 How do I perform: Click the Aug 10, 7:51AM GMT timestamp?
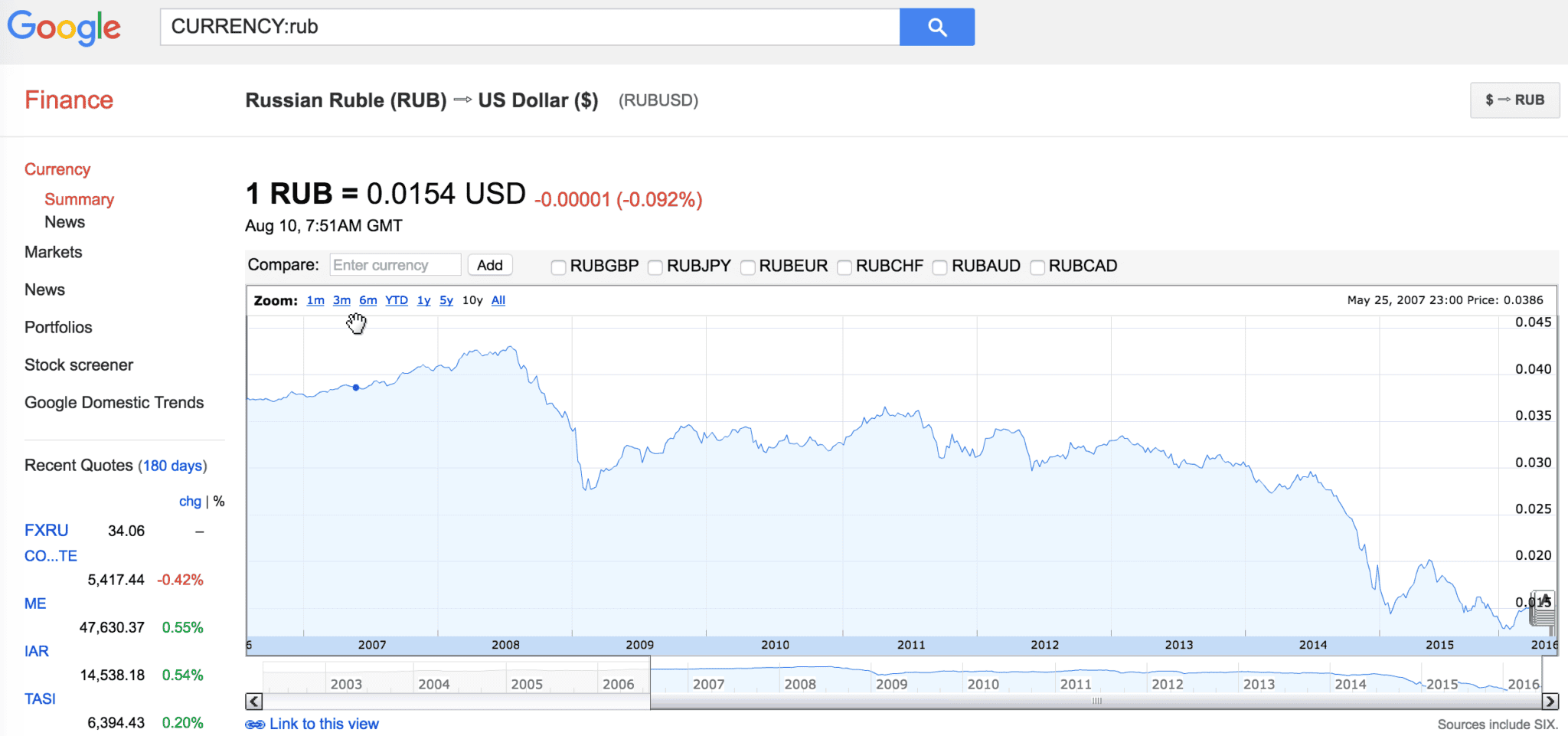click(x=324, y=226)
